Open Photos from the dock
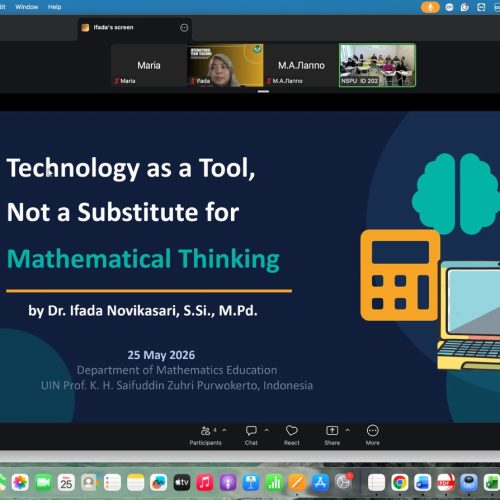The height and width of the screenshot is (500, 500). (20, 482)
